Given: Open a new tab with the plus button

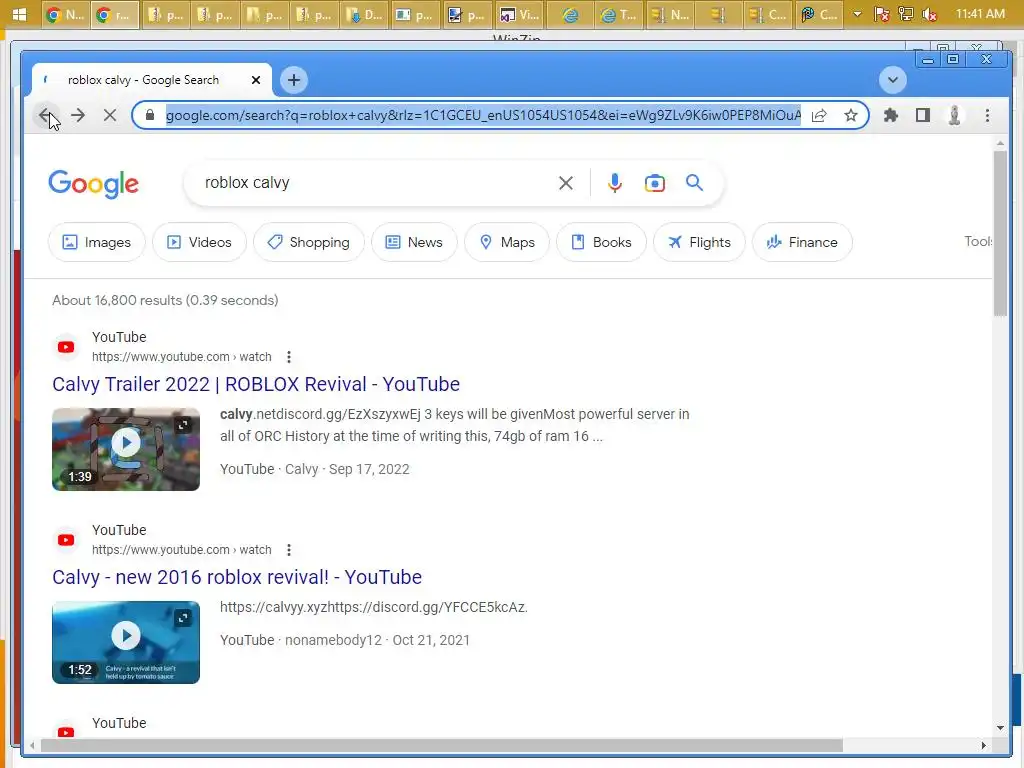Looking at the screenshot, I should pos(294,80).
